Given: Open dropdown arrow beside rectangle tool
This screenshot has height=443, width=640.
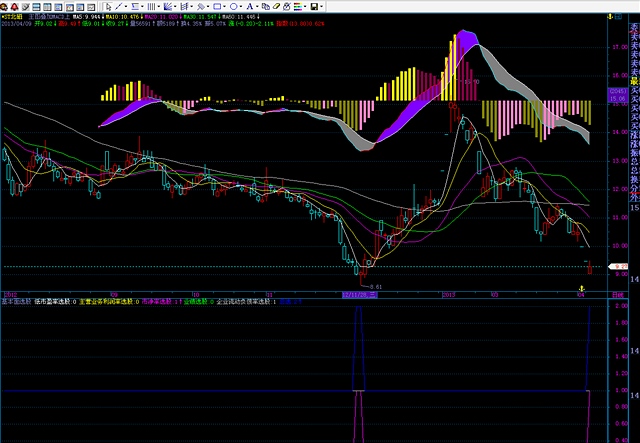Looking at the screenshot, I should [224, 7].
